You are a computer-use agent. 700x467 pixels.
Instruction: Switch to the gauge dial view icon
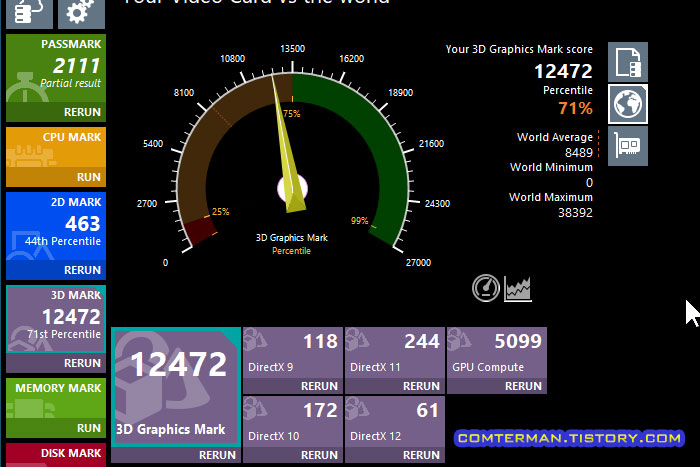click(486, 288)
